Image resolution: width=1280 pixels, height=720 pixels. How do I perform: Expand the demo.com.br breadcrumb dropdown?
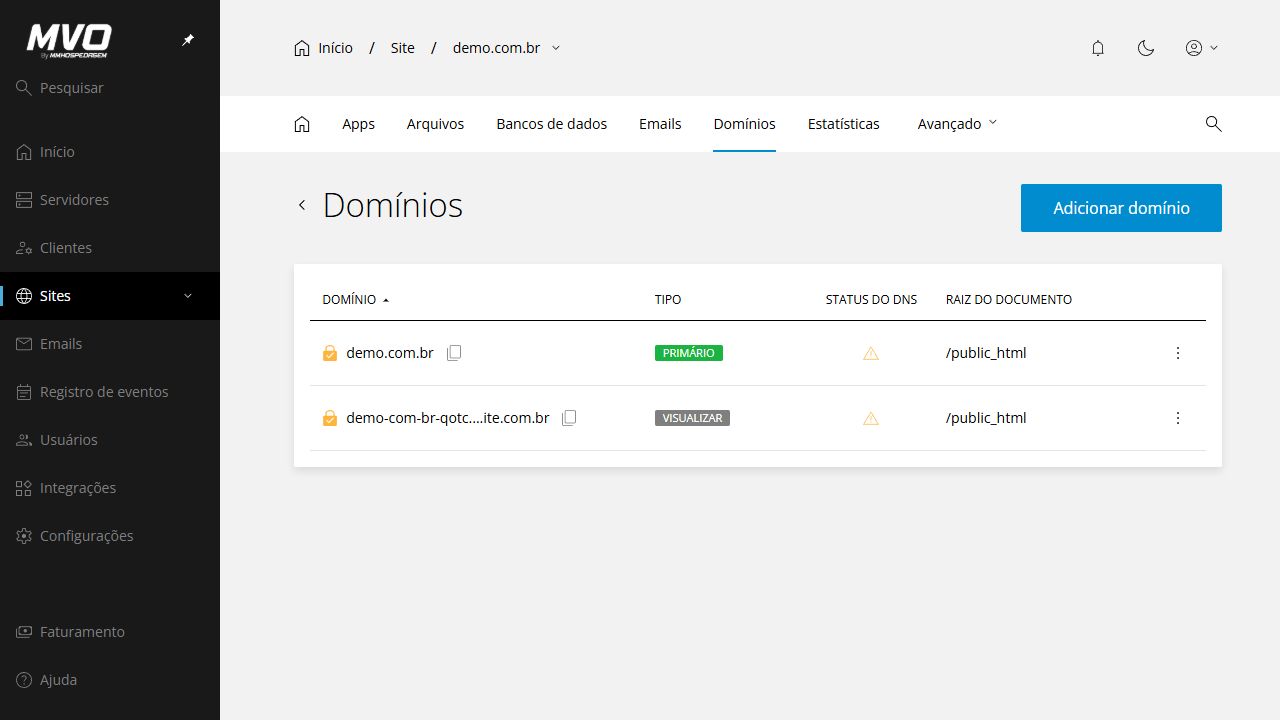coord(556,48)
